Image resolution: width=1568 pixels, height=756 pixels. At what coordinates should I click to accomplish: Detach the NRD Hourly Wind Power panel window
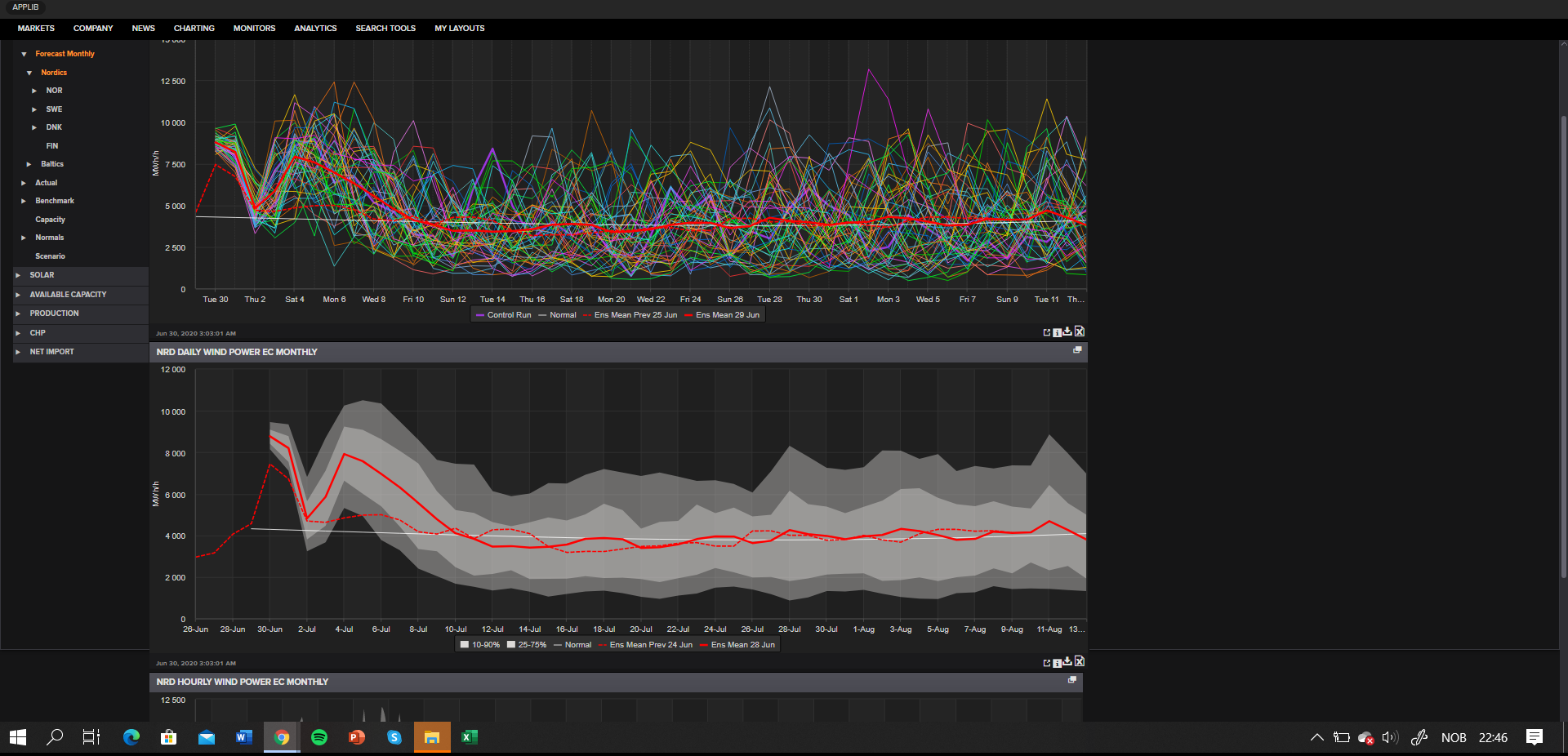point(1072,680)
